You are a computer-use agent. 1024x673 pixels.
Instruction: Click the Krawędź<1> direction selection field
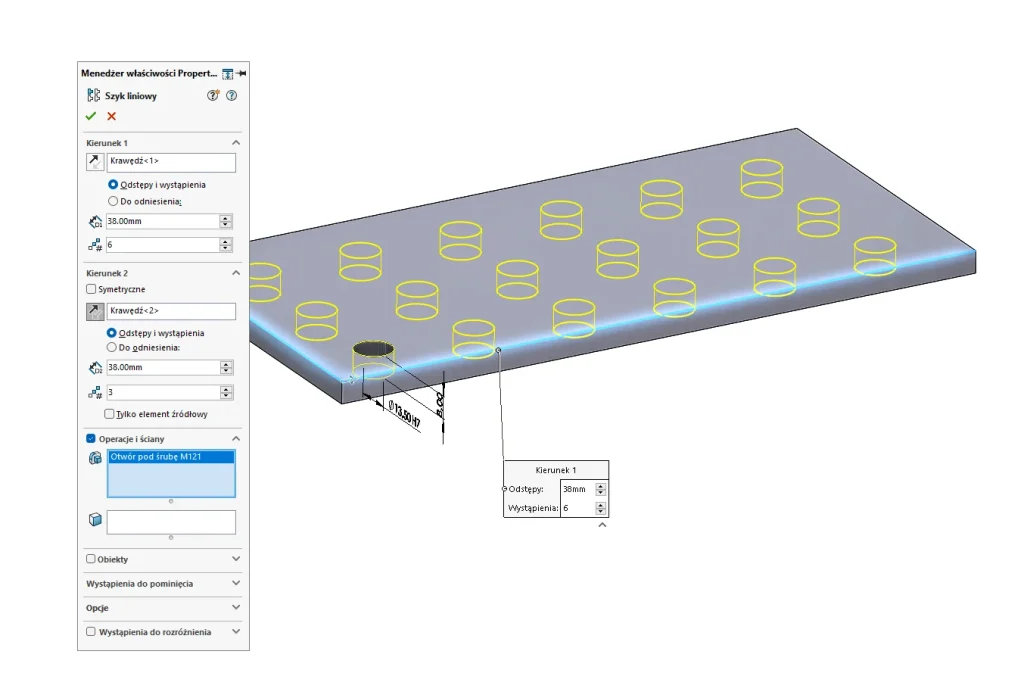click(x=171, y=162)
